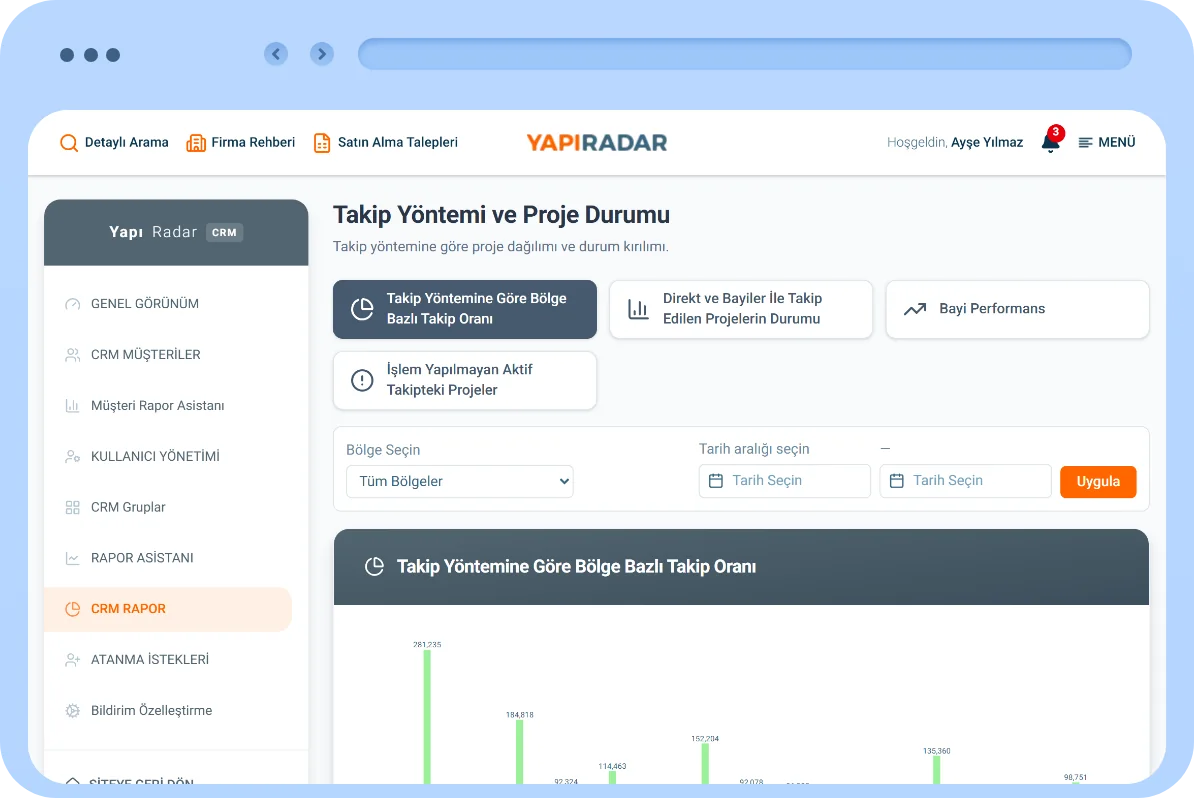Click the trend arrow icon on Bayi Performans
This screenshot has width=1194, height=798.
915,309
